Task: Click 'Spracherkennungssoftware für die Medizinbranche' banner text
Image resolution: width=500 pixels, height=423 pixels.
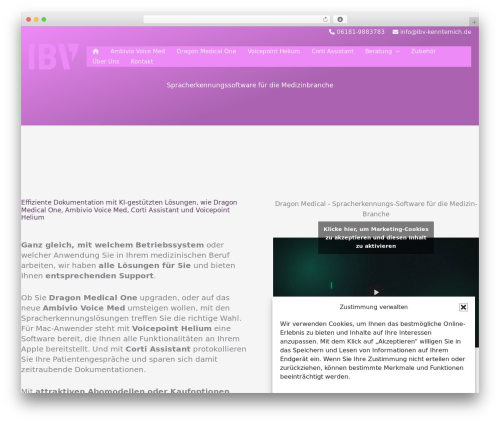Action: coord(250,85)
